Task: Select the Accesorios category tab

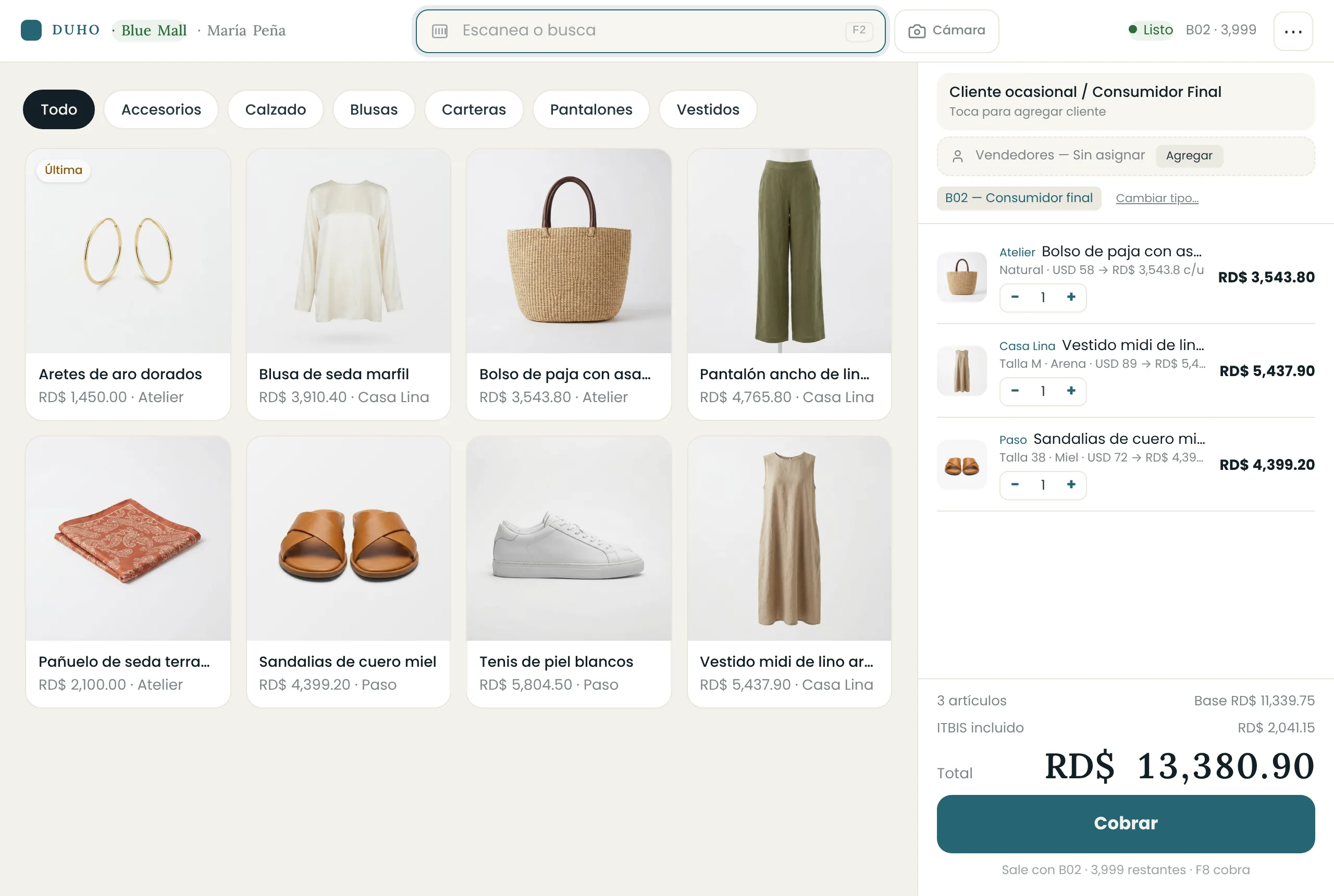Action: click(161, 109)
